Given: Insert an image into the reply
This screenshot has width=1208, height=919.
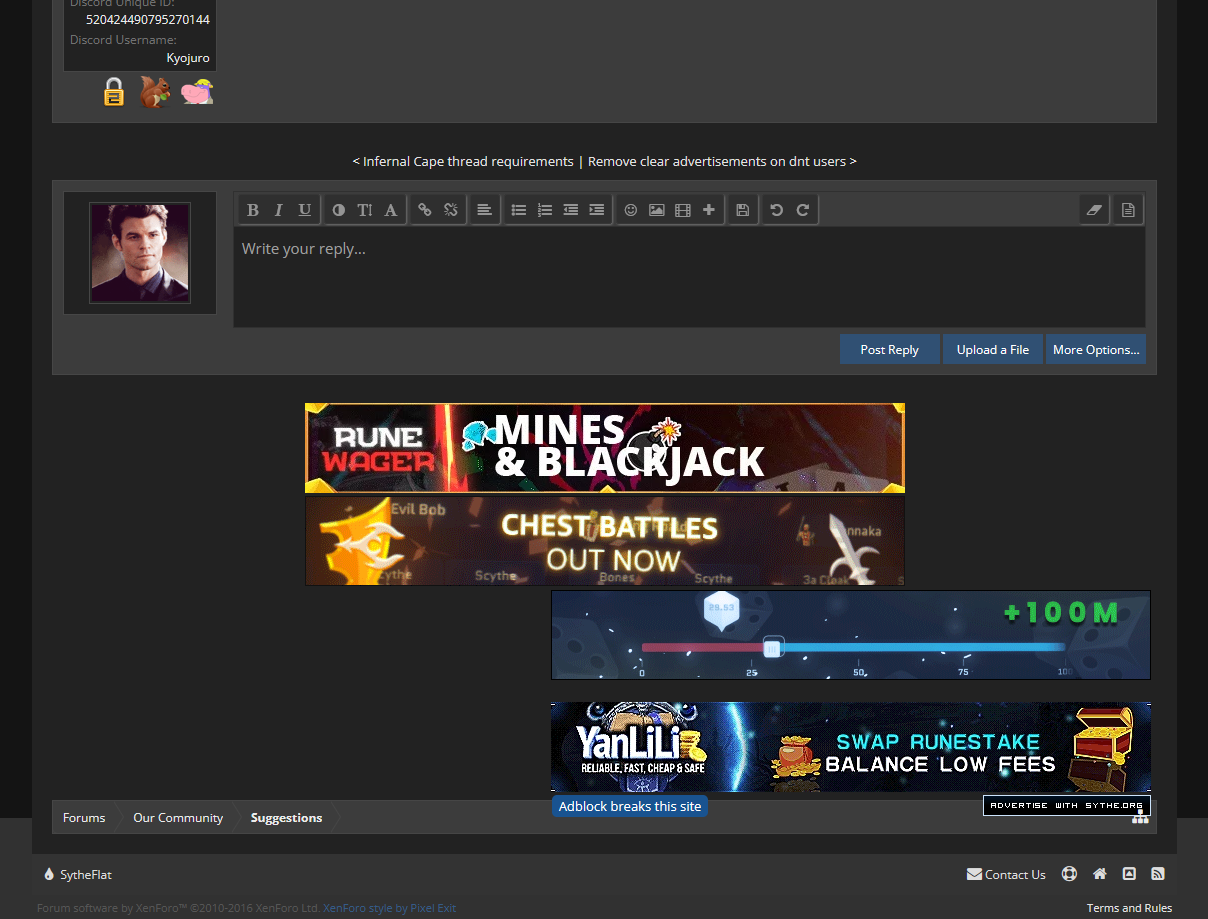Looking at the screenshot, I should click(657, 210).
